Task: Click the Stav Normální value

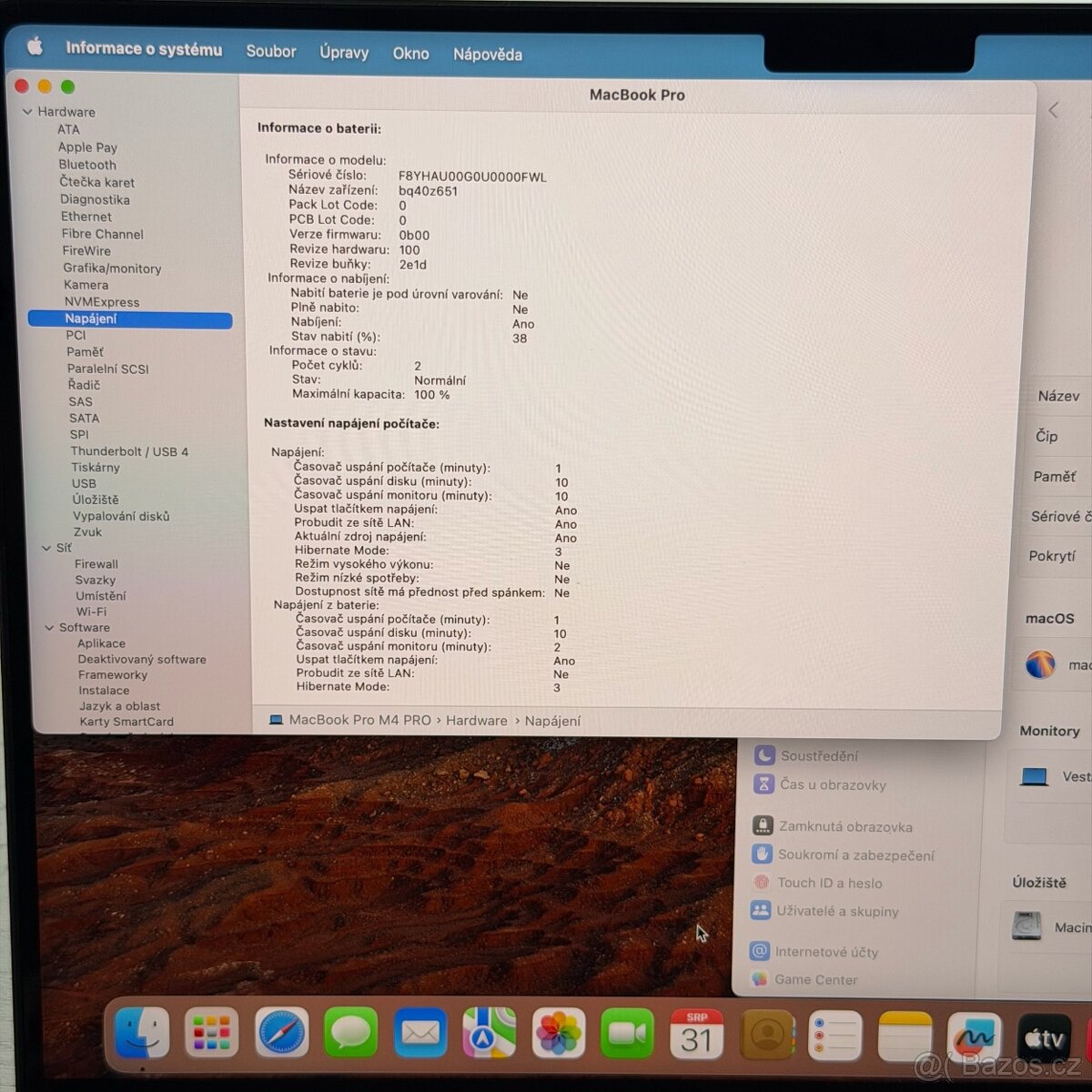Action: [x=440, y=380]
